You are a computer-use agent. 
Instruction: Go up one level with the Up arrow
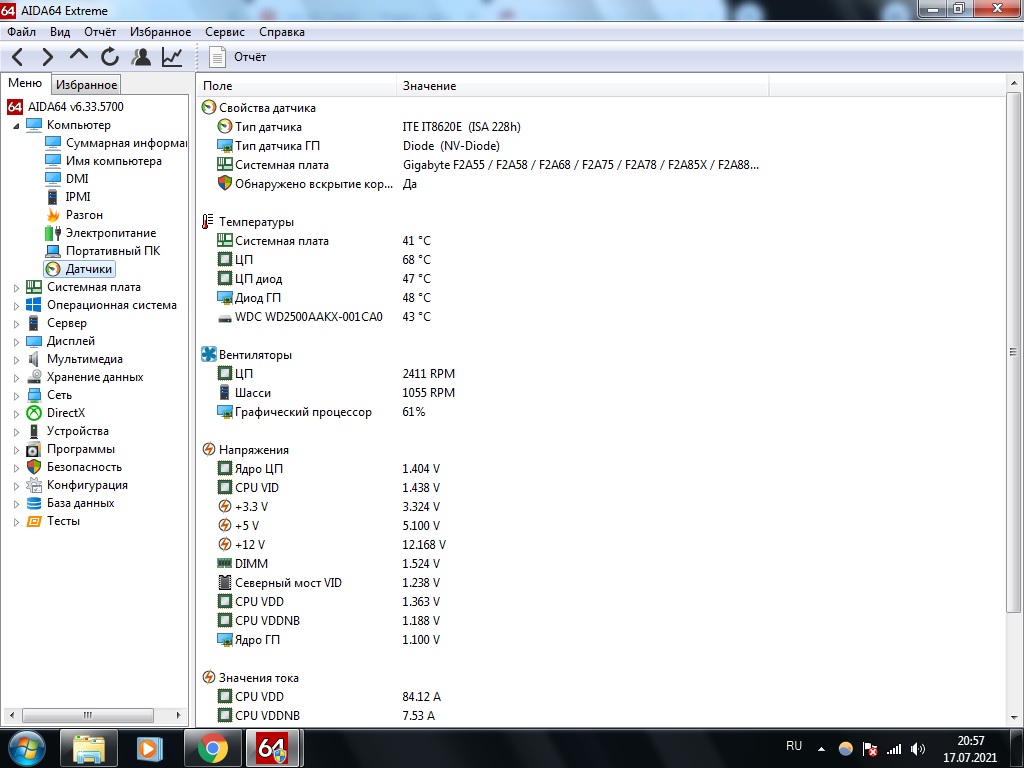(78, 56)
